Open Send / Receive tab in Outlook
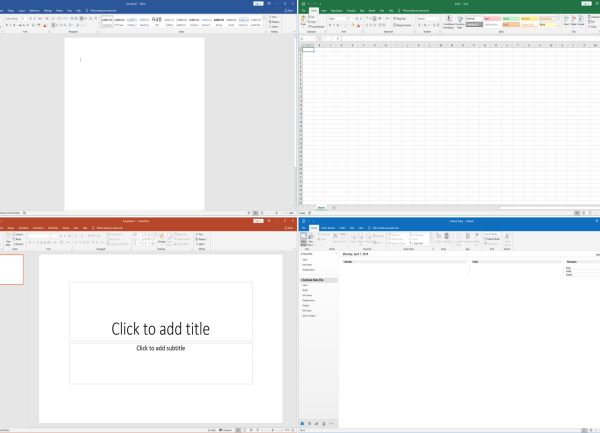The width and height of the screenshot is (600, 433). [x=328, y=228]
